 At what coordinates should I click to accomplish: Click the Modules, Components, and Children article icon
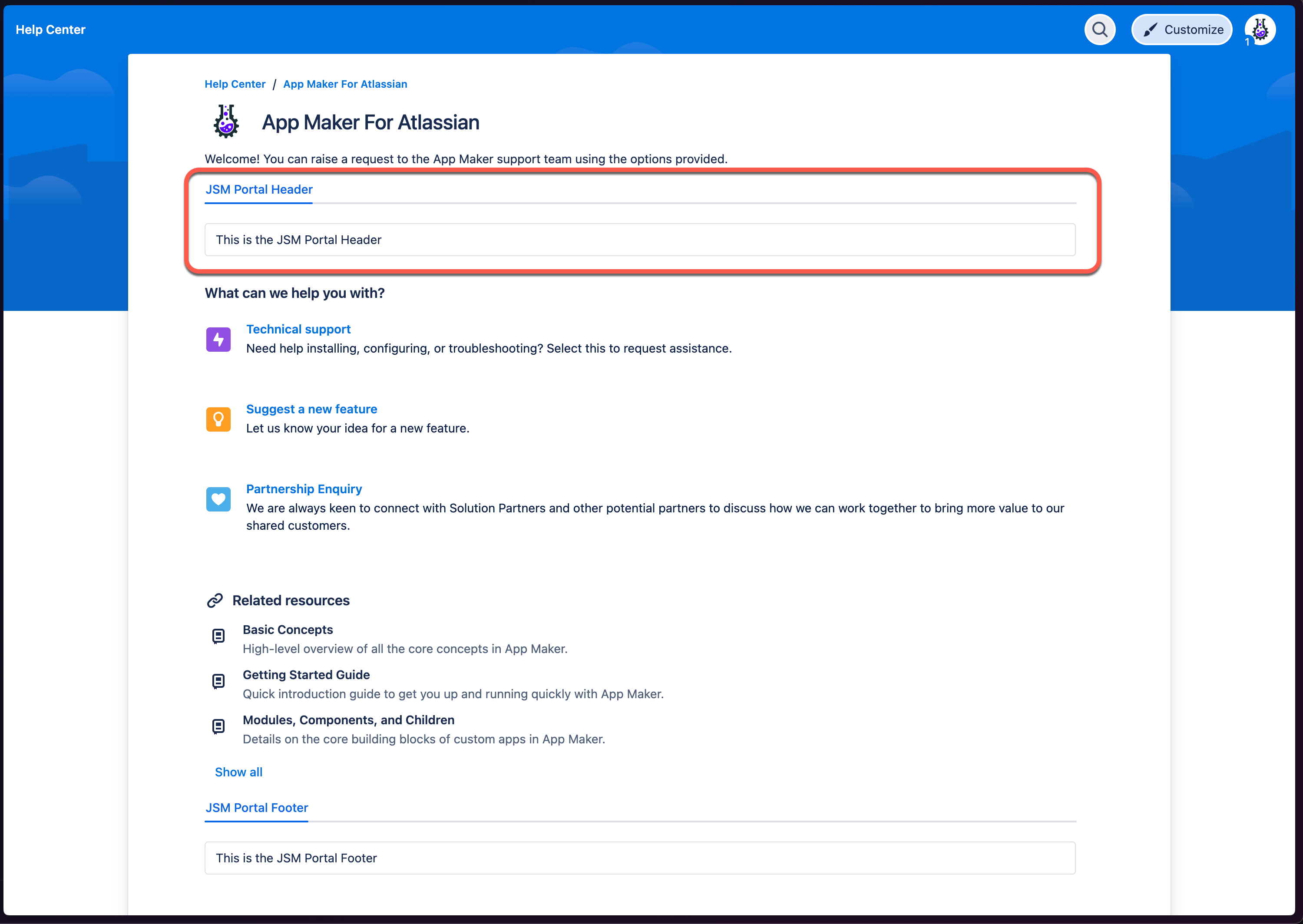[218, 726]
